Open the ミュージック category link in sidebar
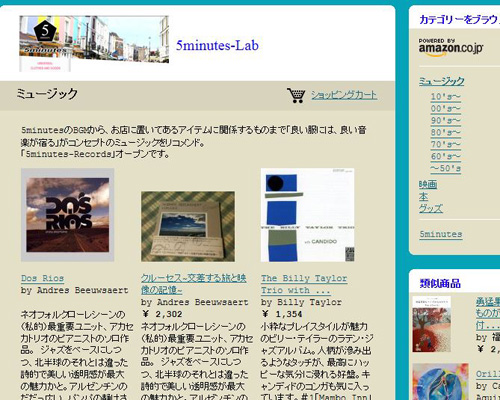This screenshot has height=400, width=500. (441, 81)
